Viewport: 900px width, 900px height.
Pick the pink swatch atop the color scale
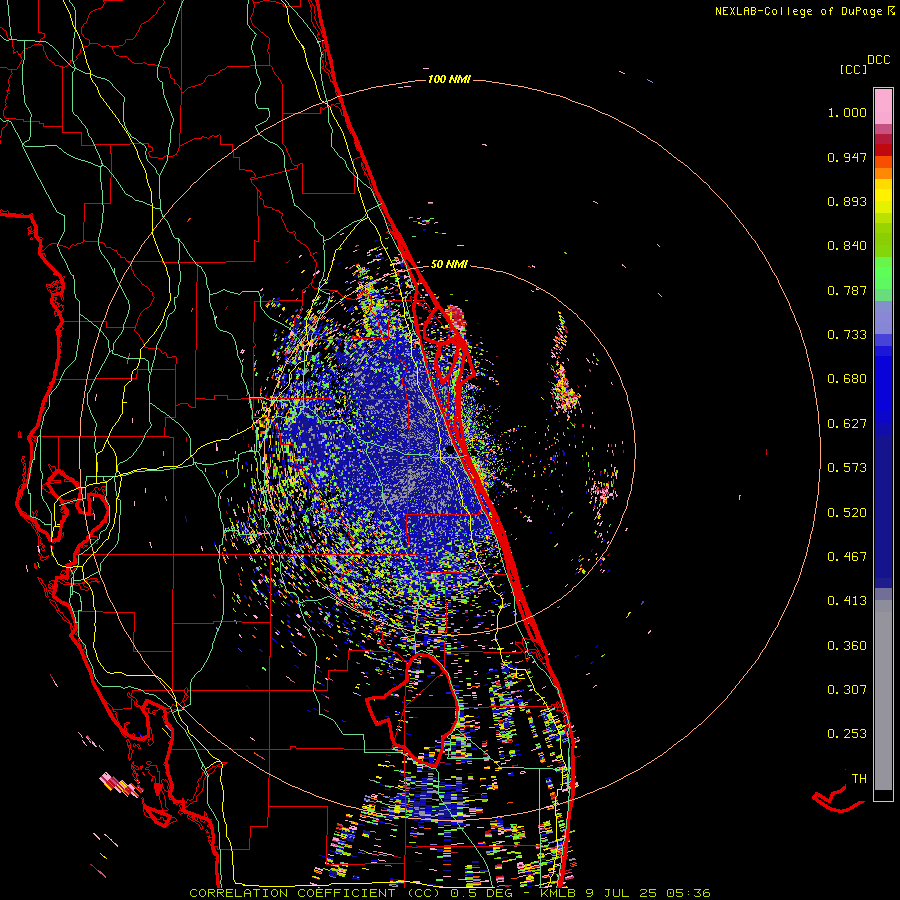click(883, 107)
